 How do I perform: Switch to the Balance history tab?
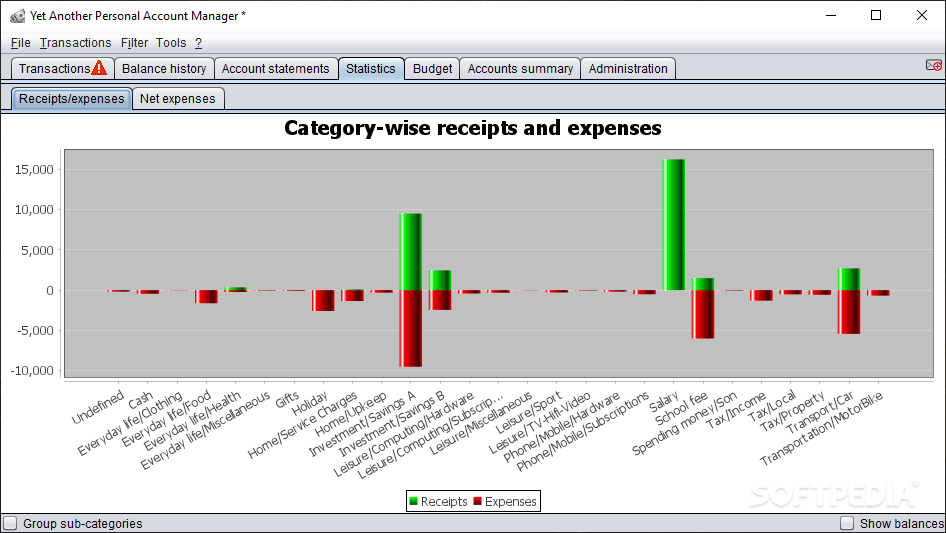pyautogui.click(x=163, y=68)
